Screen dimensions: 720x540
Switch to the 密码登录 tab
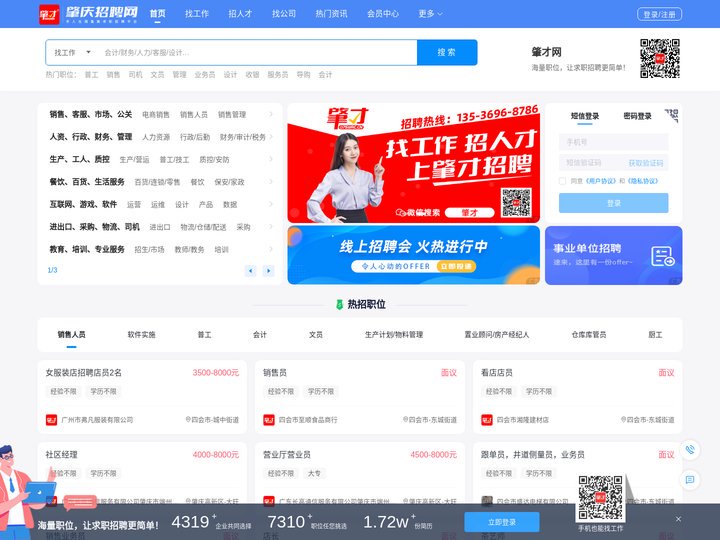coord(637,116)
